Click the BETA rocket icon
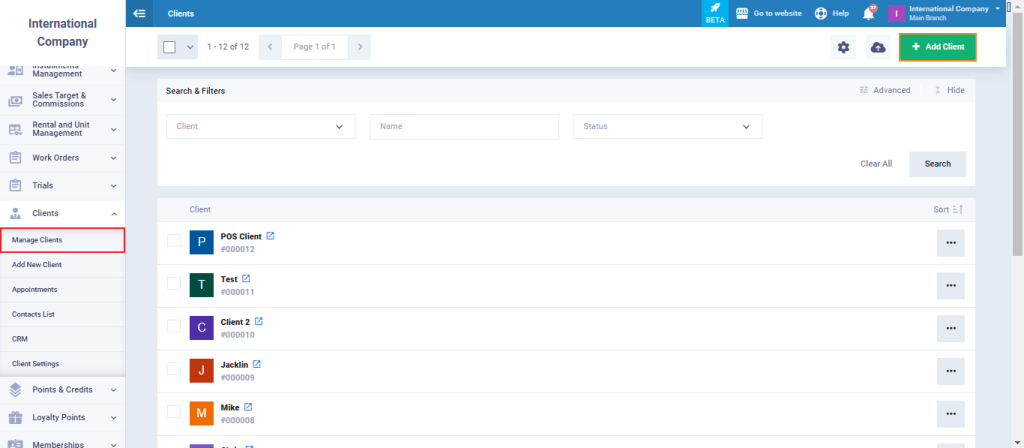The image size is (1024, 448). (715, 8)
